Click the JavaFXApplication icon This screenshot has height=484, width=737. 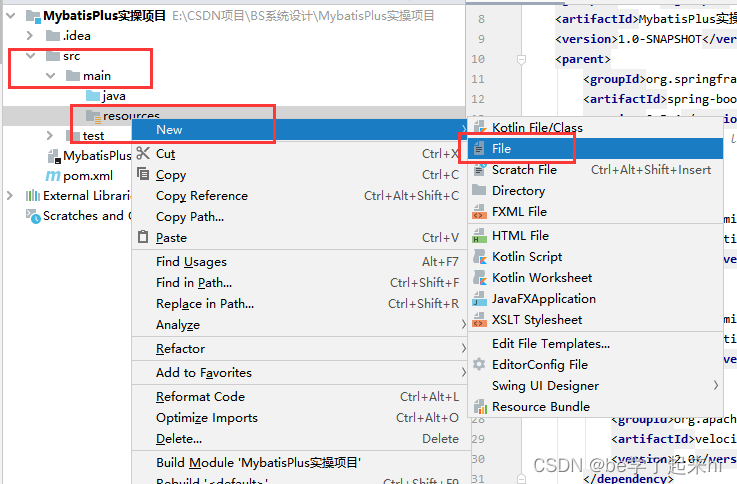pyautogui.click(x=479, y=299)
